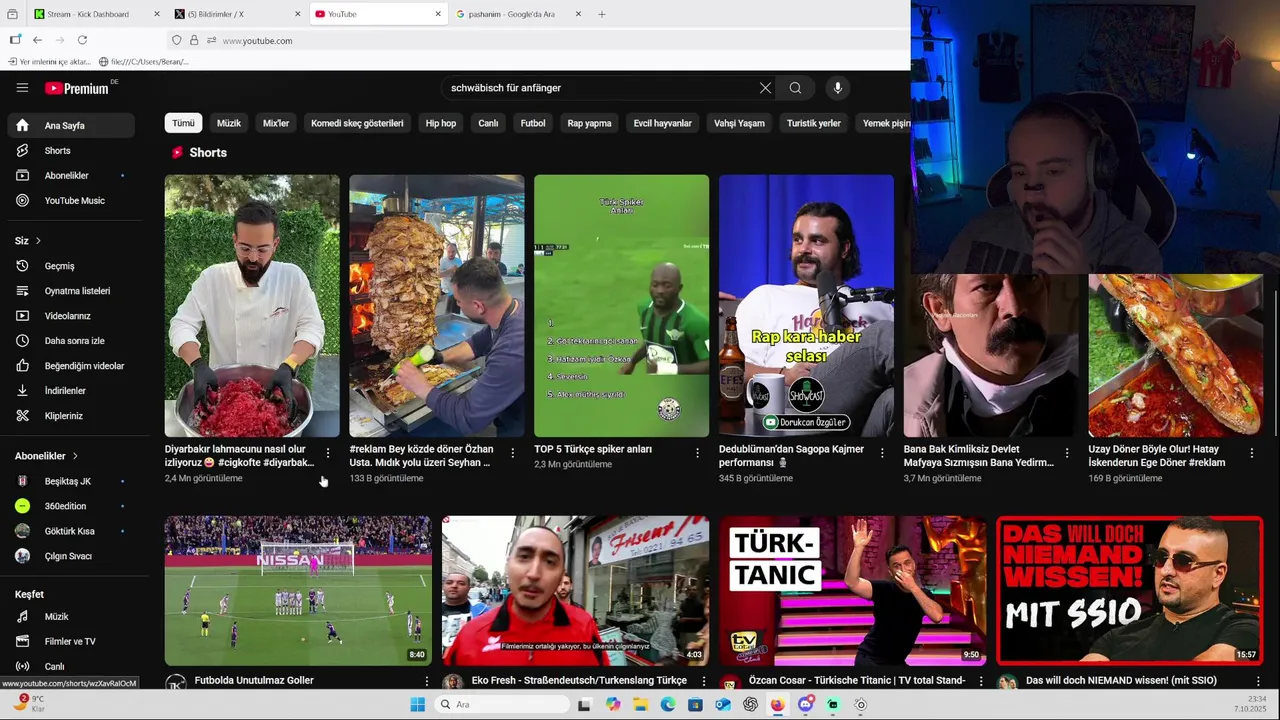This screenshot has height=720, width=1280.
Task: Reload the page with the refresh icon
Action: pyautogui.click(x=82, y=40)
